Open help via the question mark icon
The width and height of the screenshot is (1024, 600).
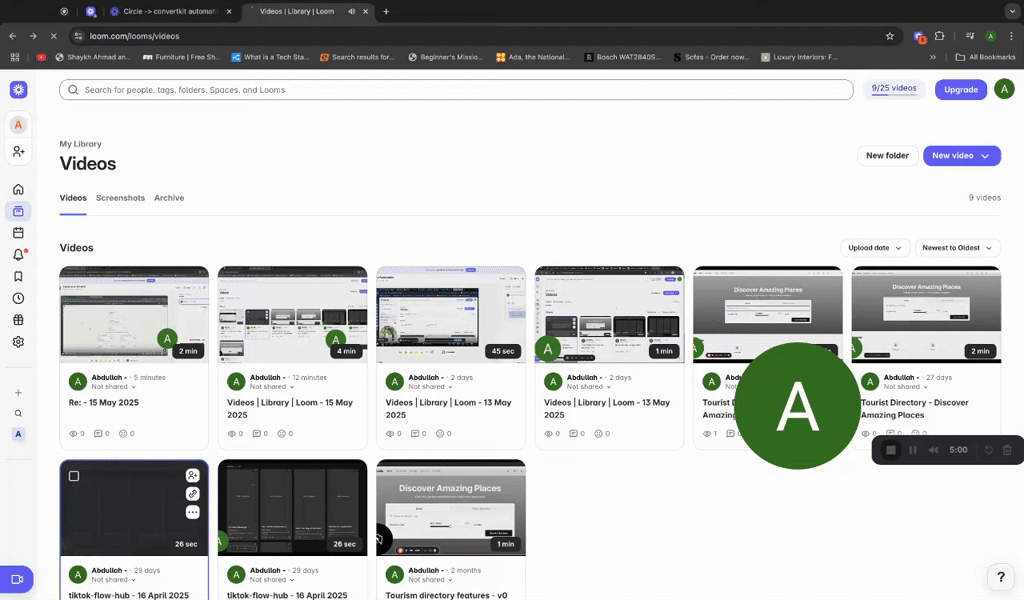point(1000,577)
